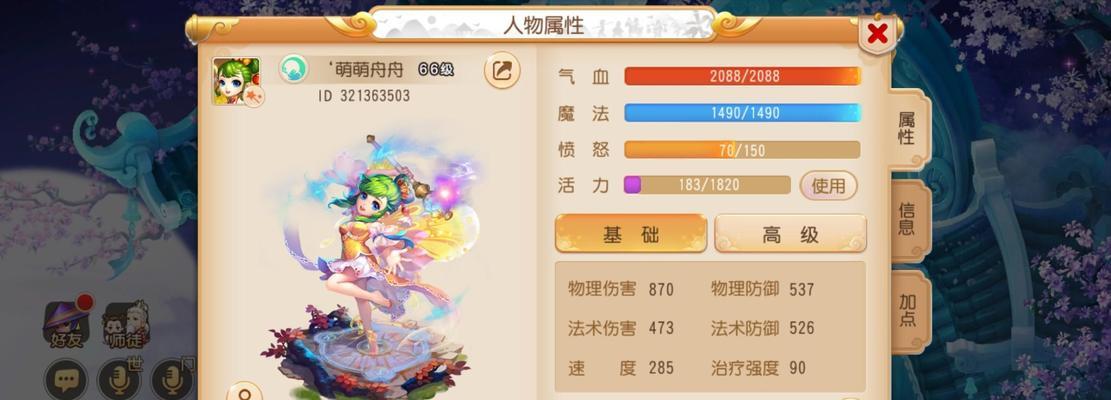This screenshot has height=400, width=1111.
Task: Click the chat speech bubble icon
Action: click(x=67, y=380)
